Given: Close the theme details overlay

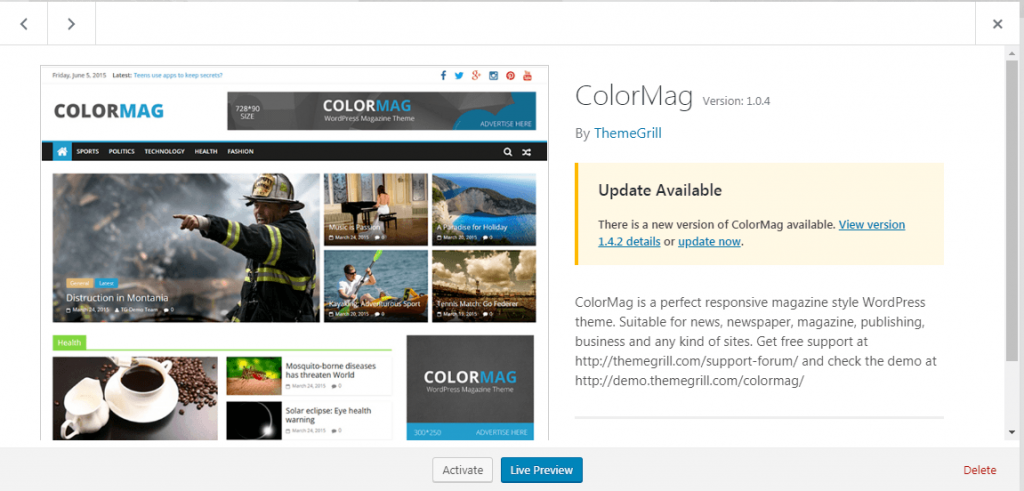Looking at the screenshot, I should click(998, 24).
